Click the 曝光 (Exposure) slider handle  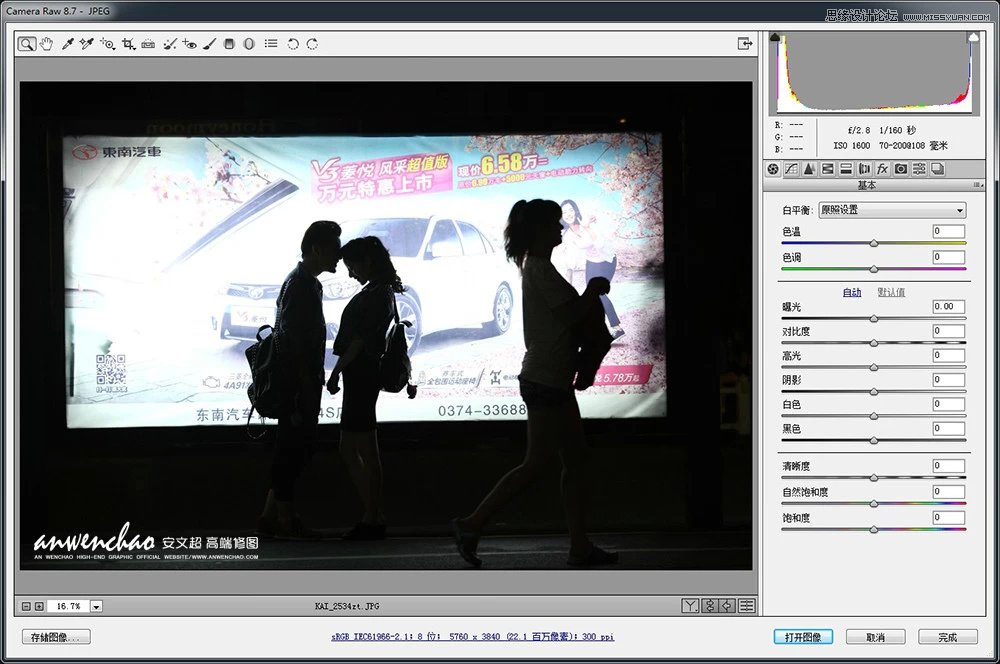pyautogui.click(x=874, y=319)
